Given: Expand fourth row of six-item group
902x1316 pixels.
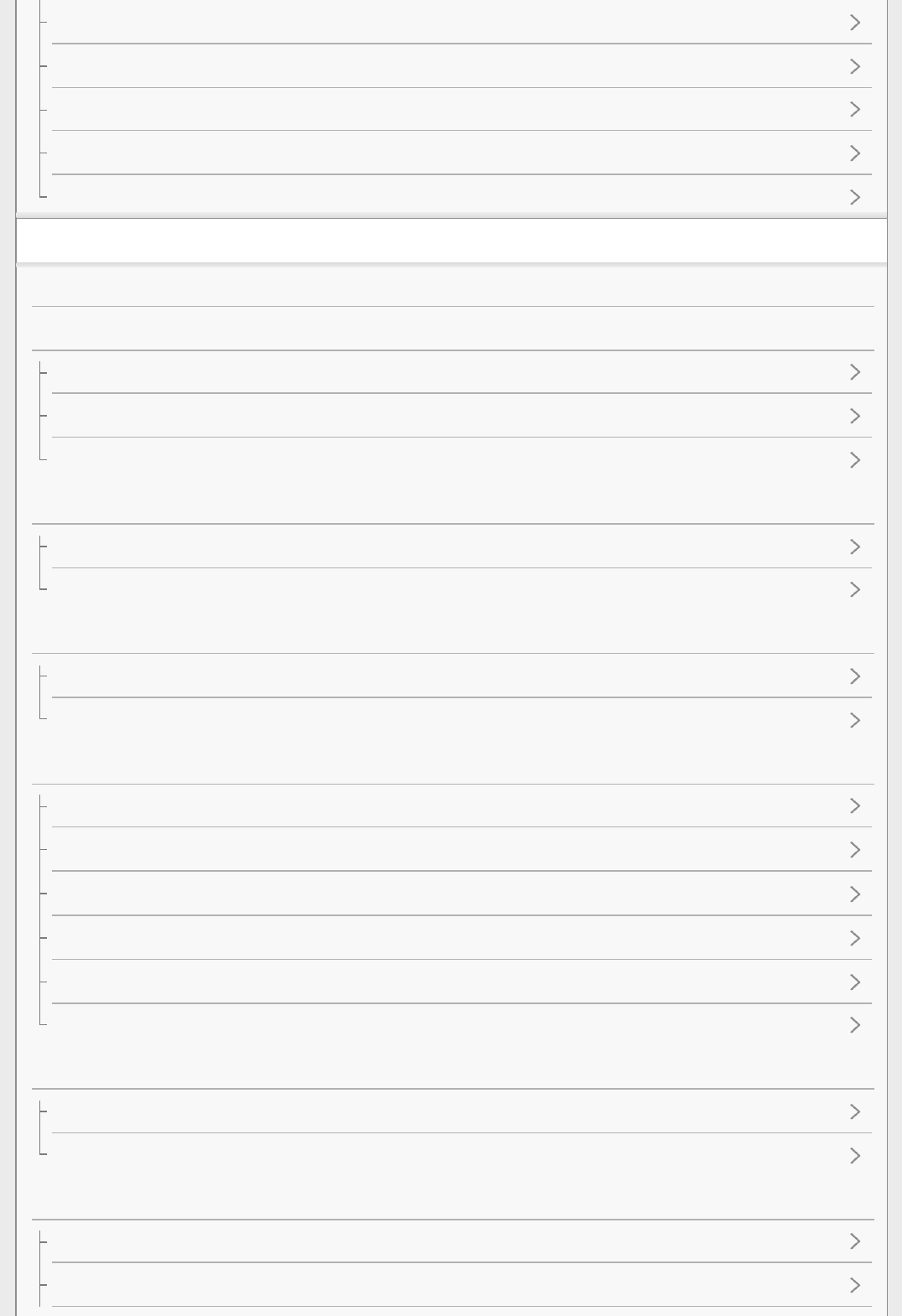Looking at the screenshot, I should coord(854,938).
